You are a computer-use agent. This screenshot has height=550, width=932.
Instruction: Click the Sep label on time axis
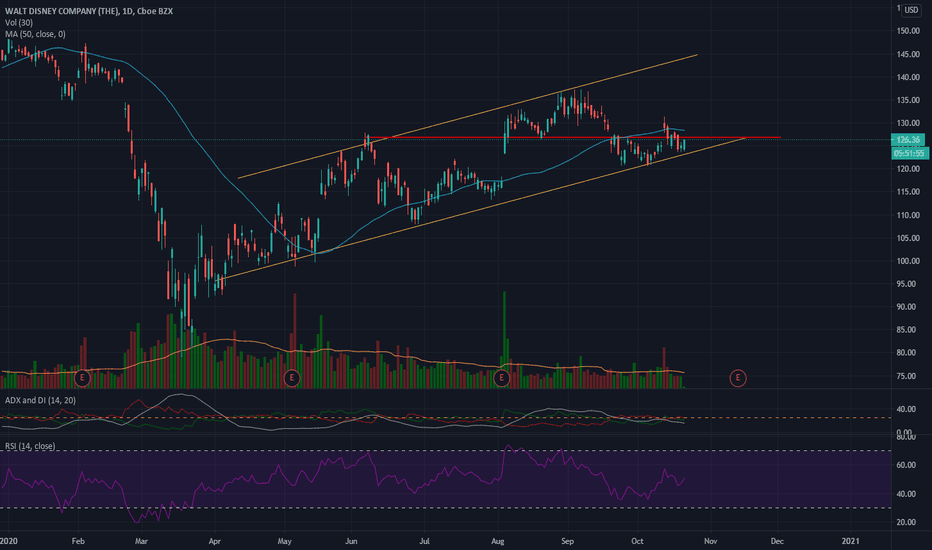point(568,541)
